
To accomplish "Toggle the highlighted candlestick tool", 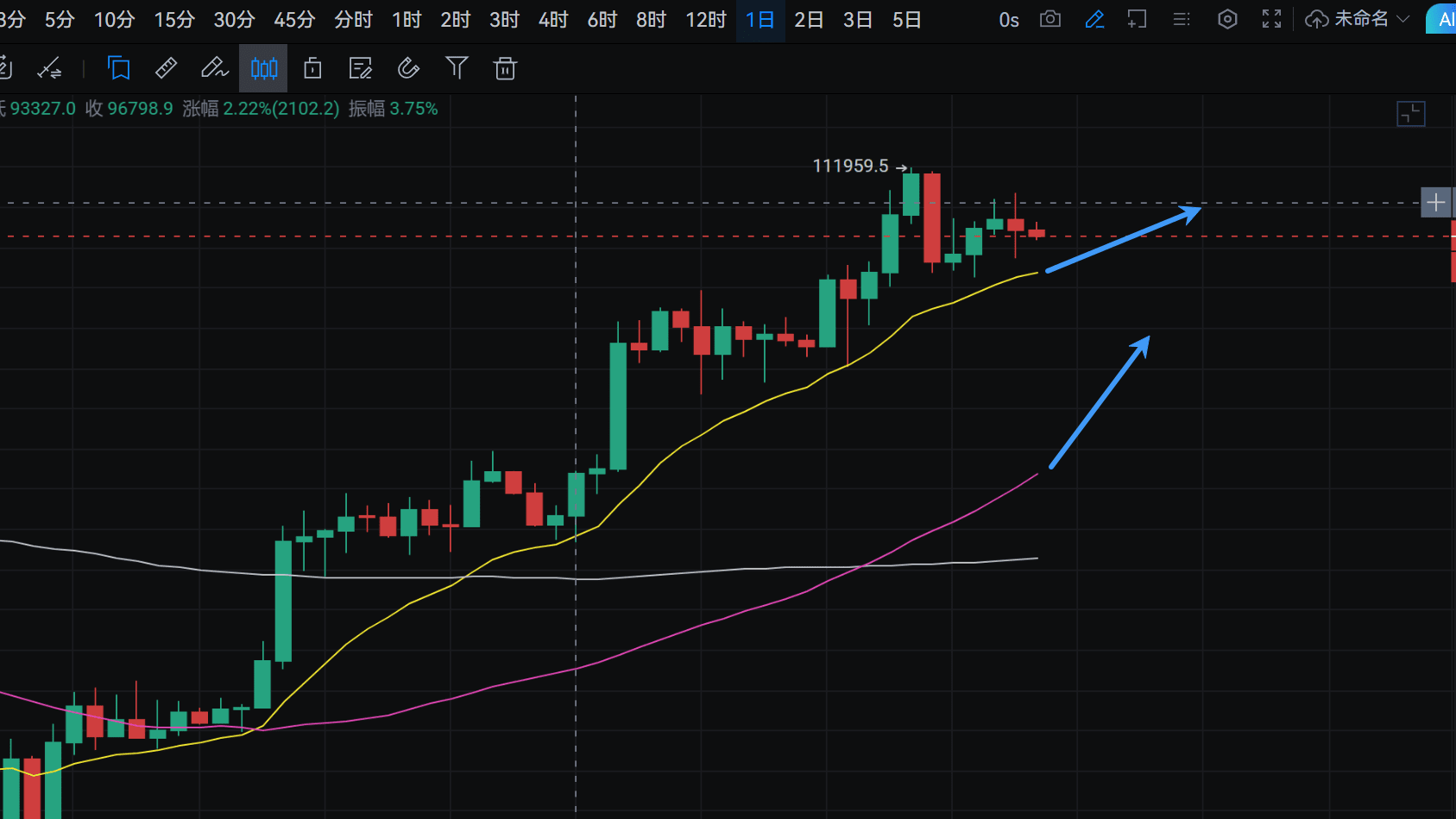I will point(263,68).
